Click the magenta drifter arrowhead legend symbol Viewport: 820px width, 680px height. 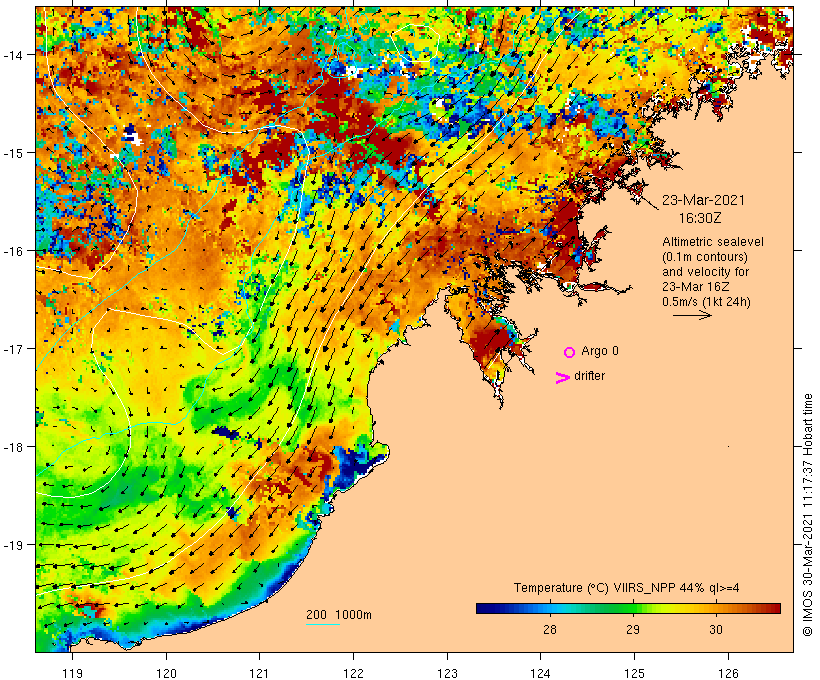(x=563, y=378)
